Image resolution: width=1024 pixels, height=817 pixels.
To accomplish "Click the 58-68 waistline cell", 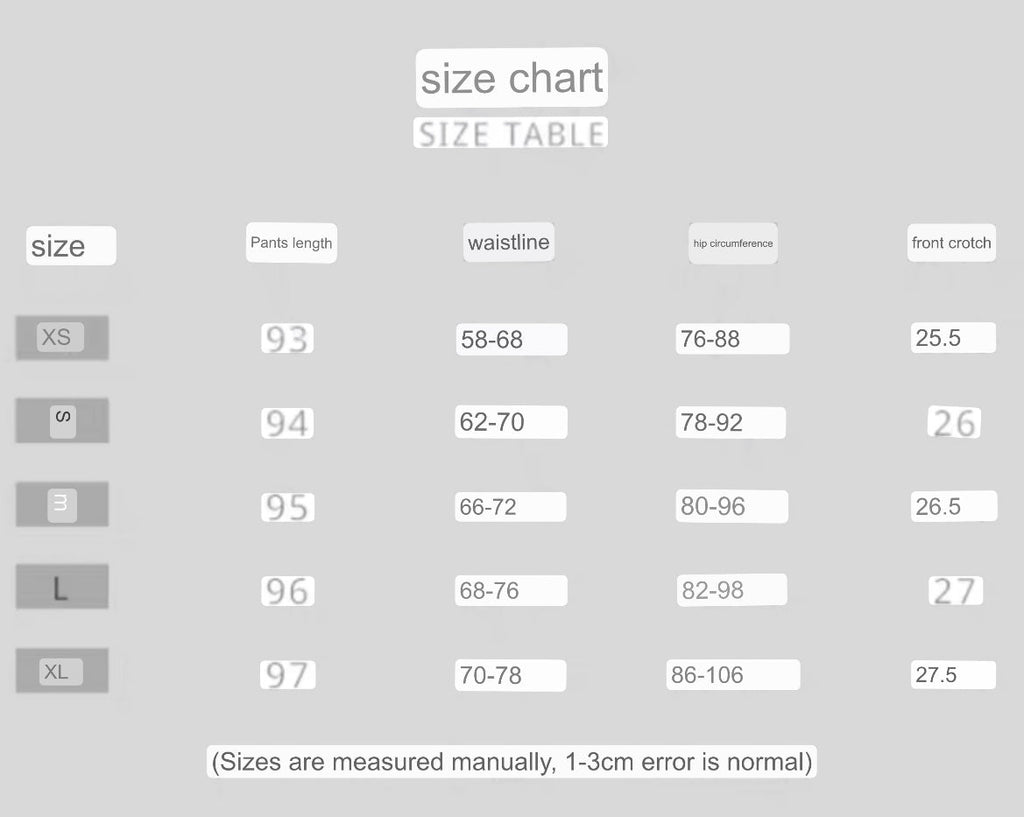I will 511,340.
